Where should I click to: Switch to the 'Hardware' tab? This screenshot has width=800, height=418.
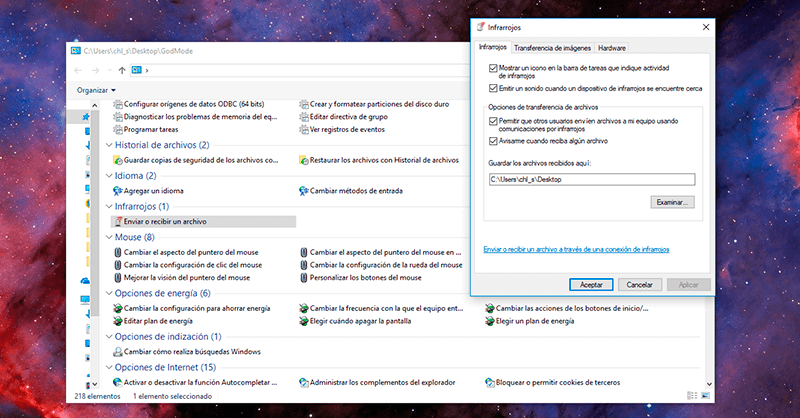pyautogui.click(x=611, y=48)
